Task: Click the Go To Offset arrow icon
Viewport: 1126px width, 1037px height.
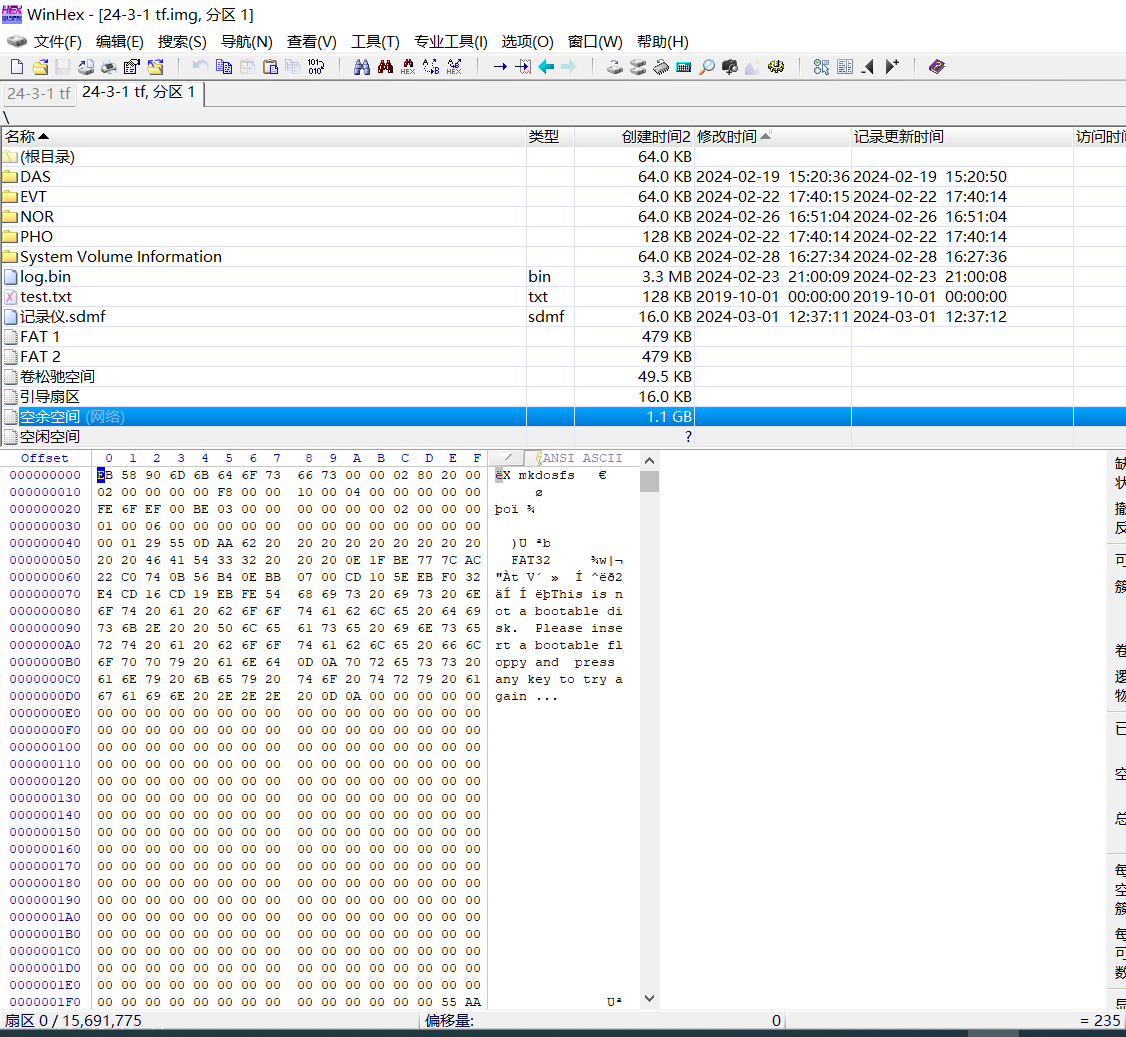Action: pyautogui.click(x=500, y=67)
